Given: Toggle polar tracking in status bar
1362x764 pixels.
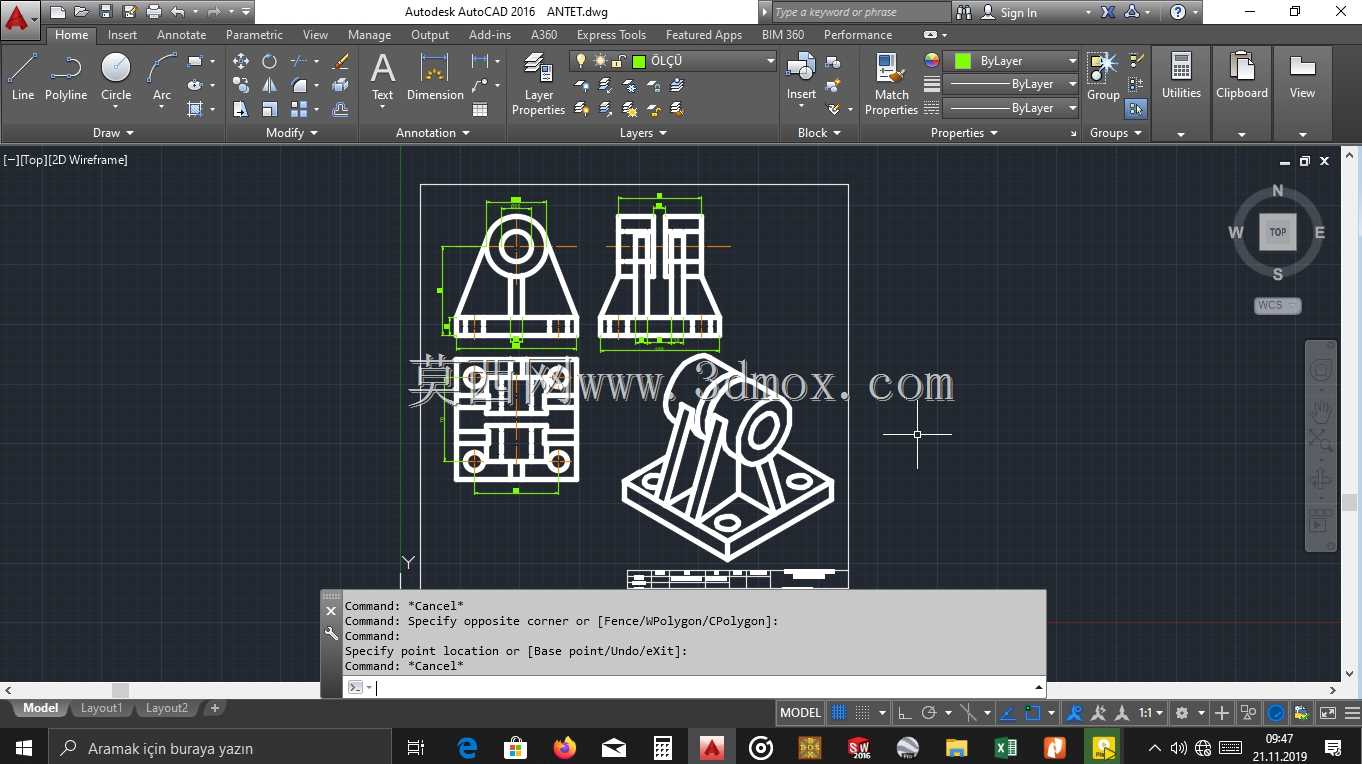Looking at the screenshot, I should coord(930,713).
